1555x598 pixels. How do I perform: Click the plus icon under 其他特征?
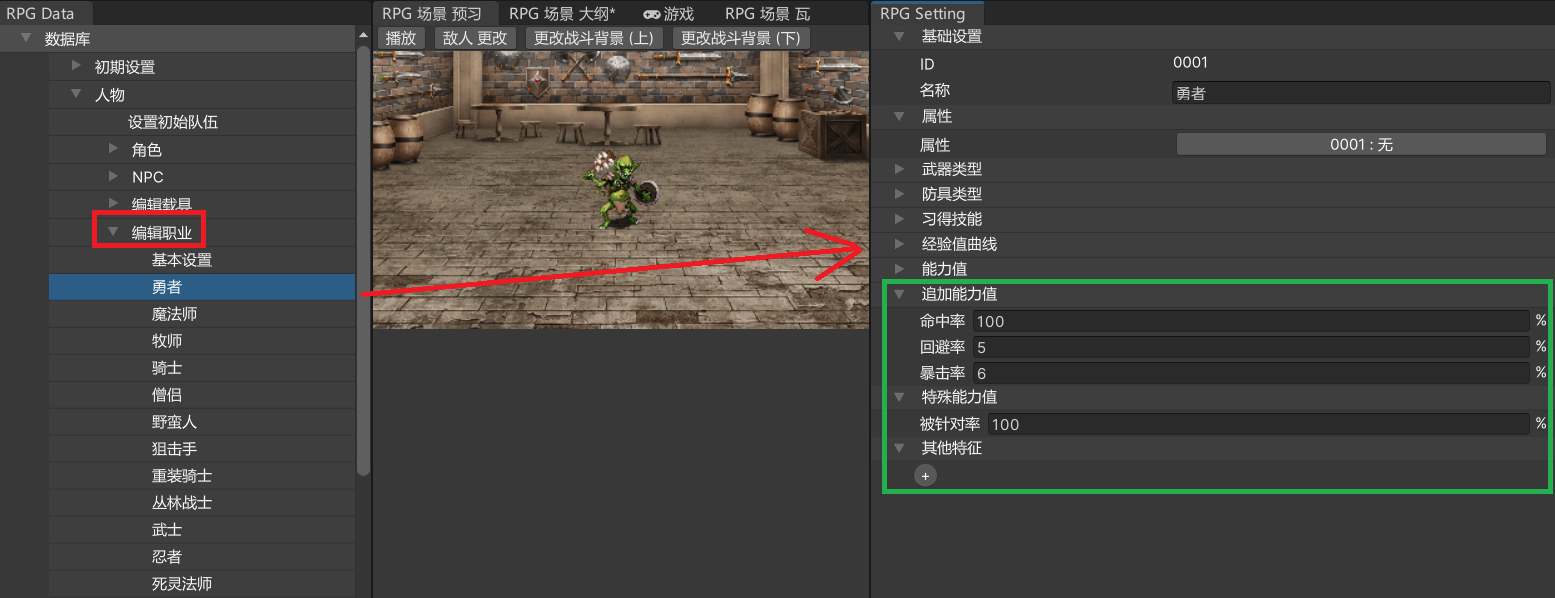click(x=925, y=476)
